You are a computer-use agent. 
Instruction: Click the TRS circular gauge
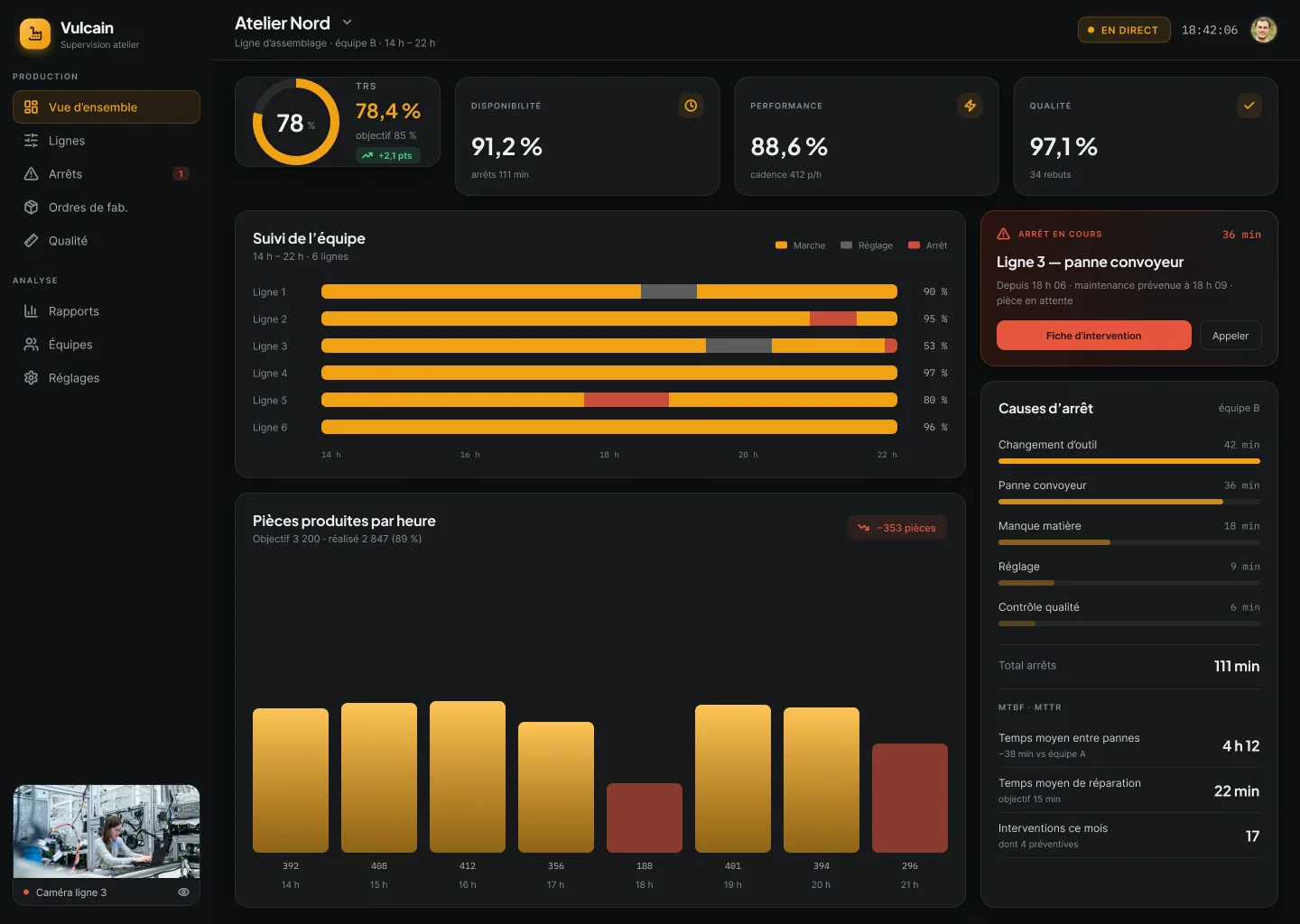[x=296, y=122]
